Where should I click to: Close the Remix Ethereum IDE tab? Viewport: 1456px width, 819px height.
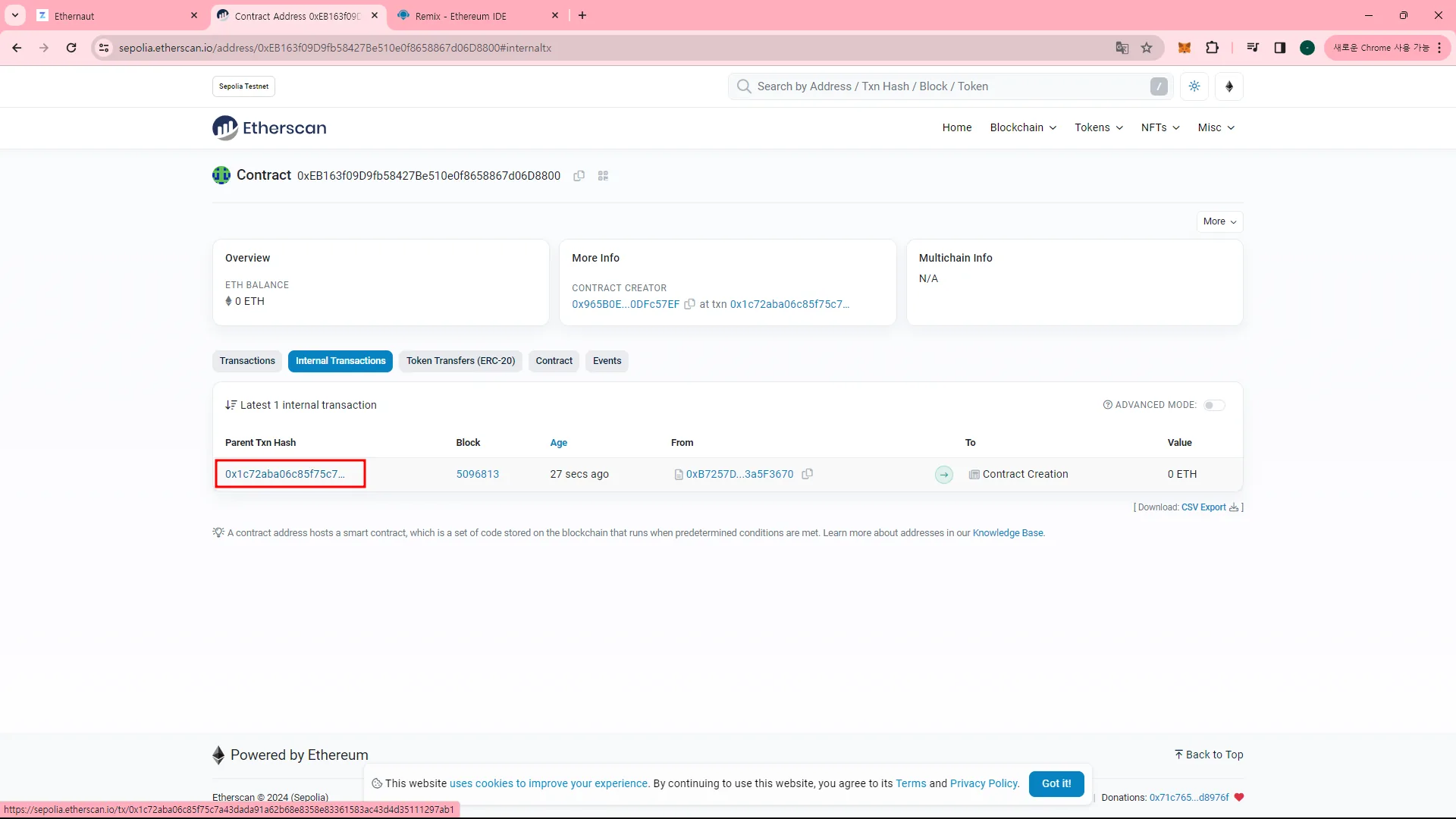555,15
